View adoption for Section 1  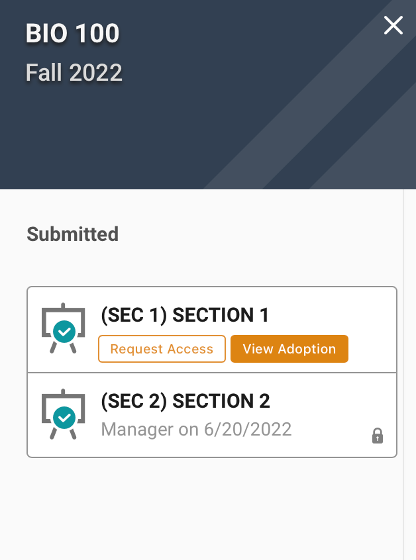point(289,349)
